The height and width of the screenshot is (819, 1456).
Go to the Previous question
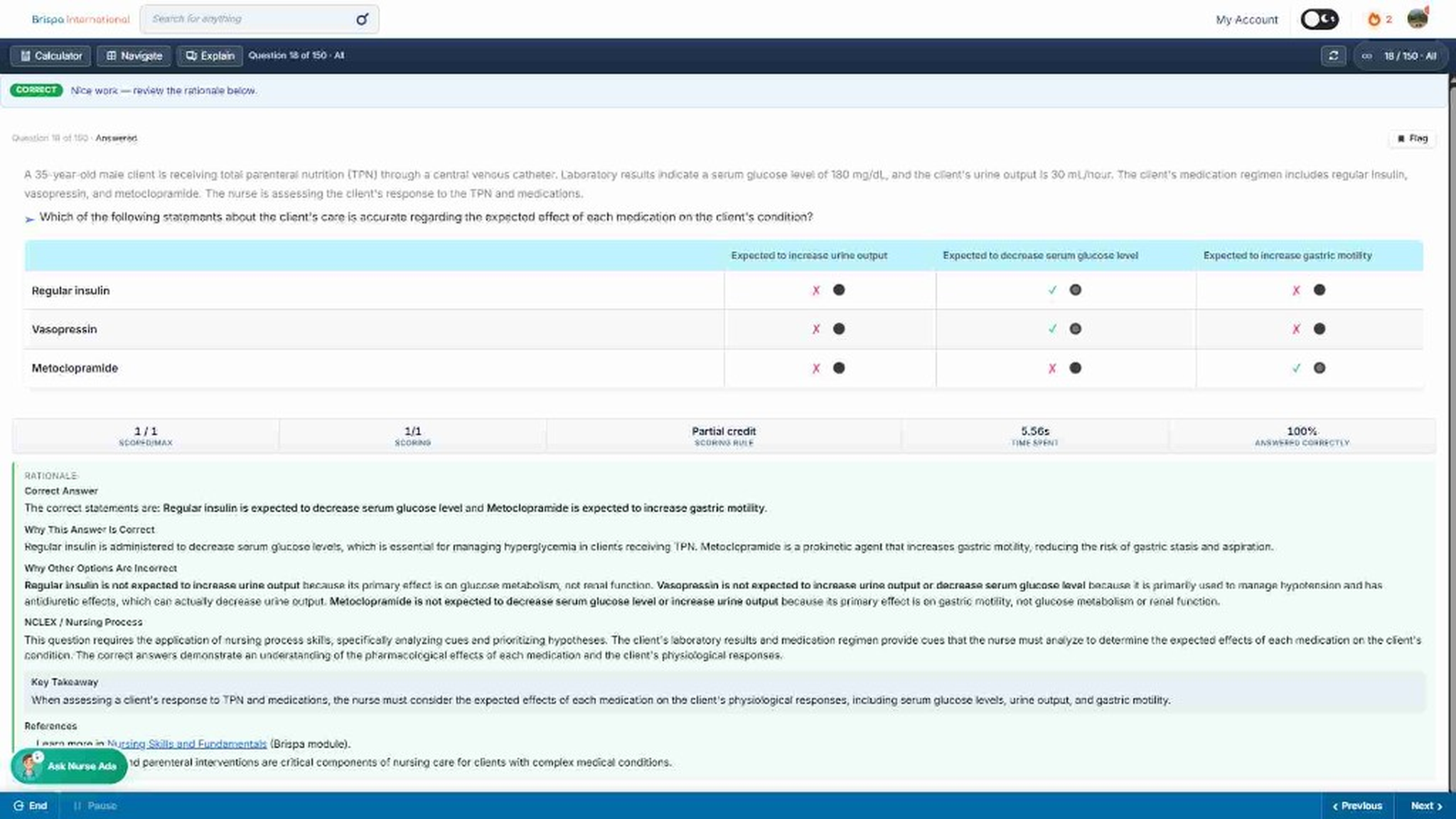1356,805
